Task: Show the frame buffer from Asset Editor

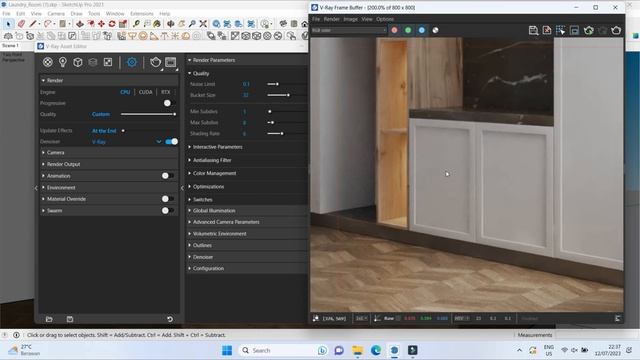Action: click(x=171, y=62)
